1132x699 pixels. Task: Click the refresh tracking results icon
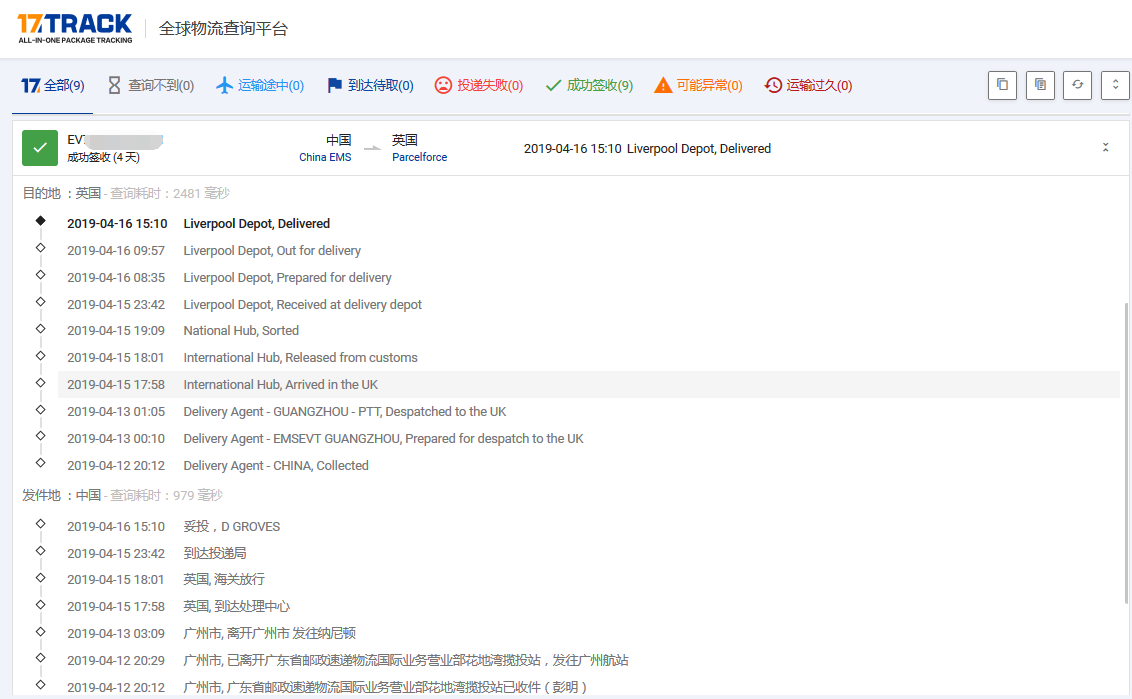1077,85
